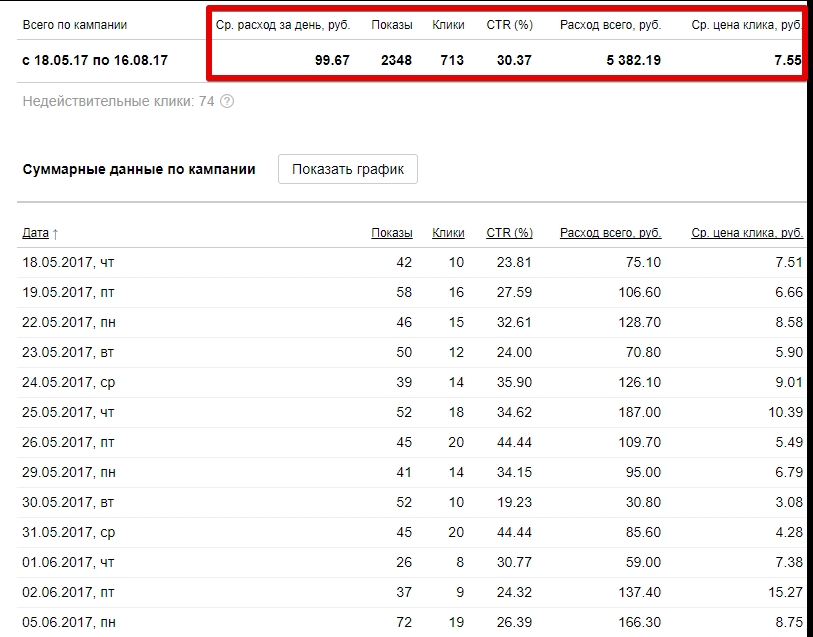
Task: Click the spend value 187.00 for 25.05.2017
Action: 640,413
